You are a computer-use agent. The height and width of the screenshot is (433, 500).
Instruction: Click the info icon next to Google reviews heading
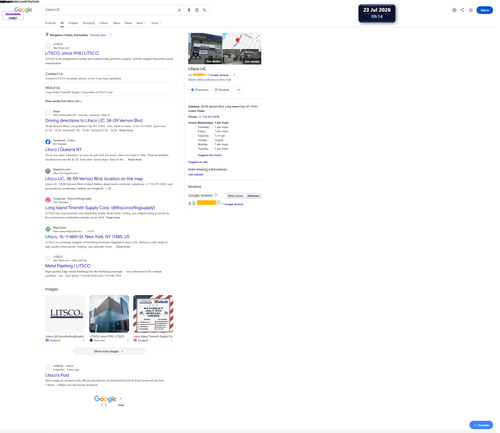(216, 195)
